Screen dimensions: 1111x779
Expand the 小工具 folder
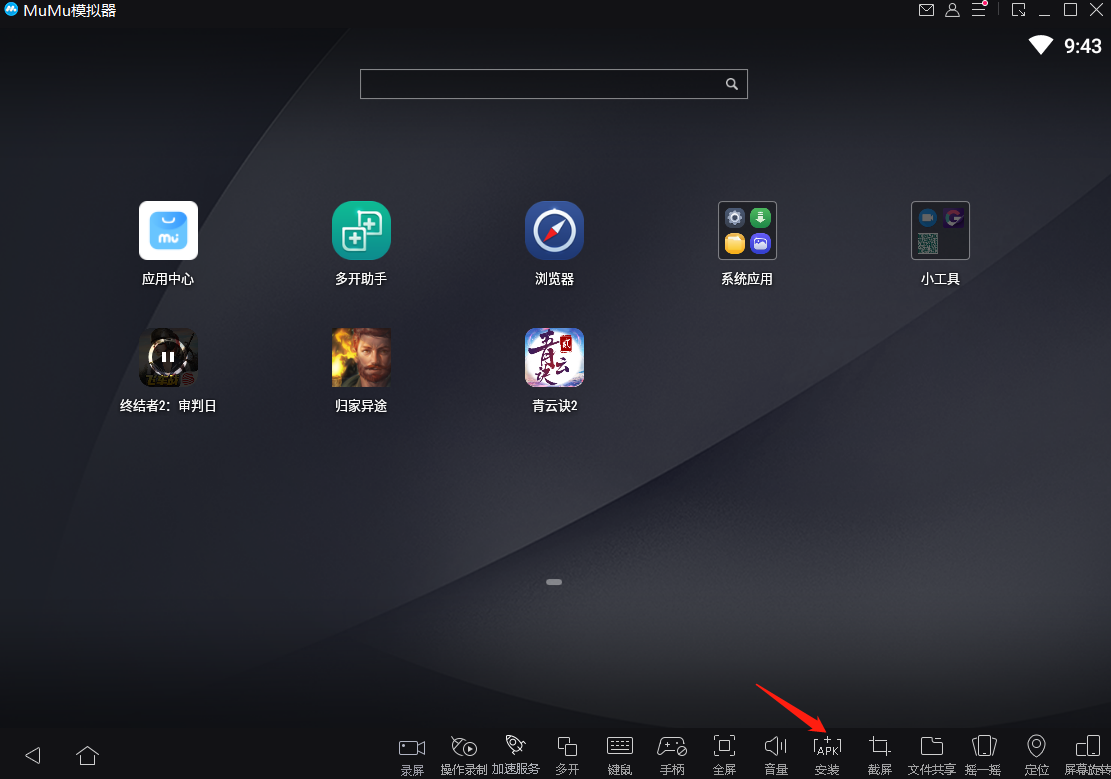click(940, 231)
